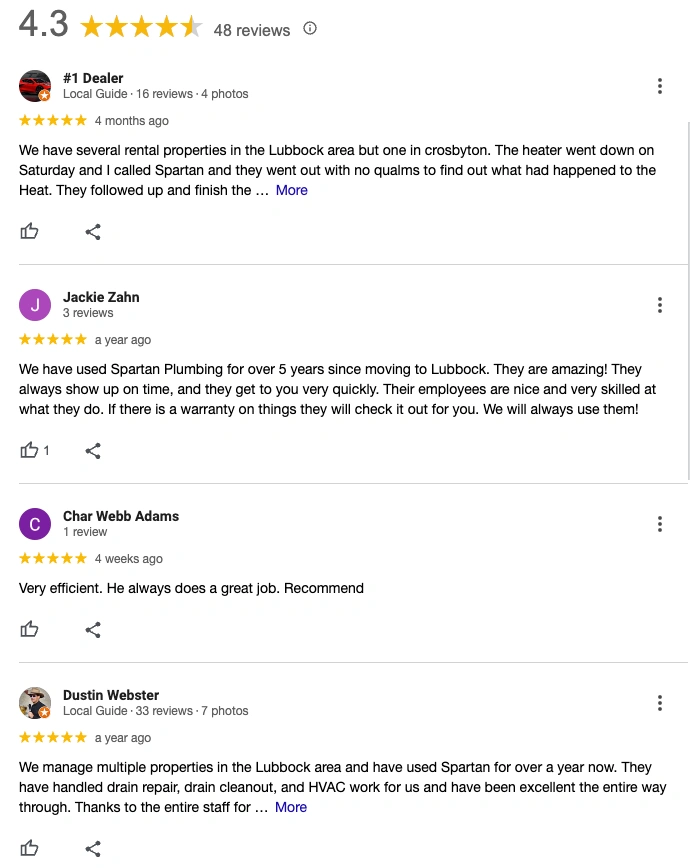This screenshot has height=868, width=690.
Task: Open the three-dot menu on Dustin Webster's review
Action: [660, 703]
